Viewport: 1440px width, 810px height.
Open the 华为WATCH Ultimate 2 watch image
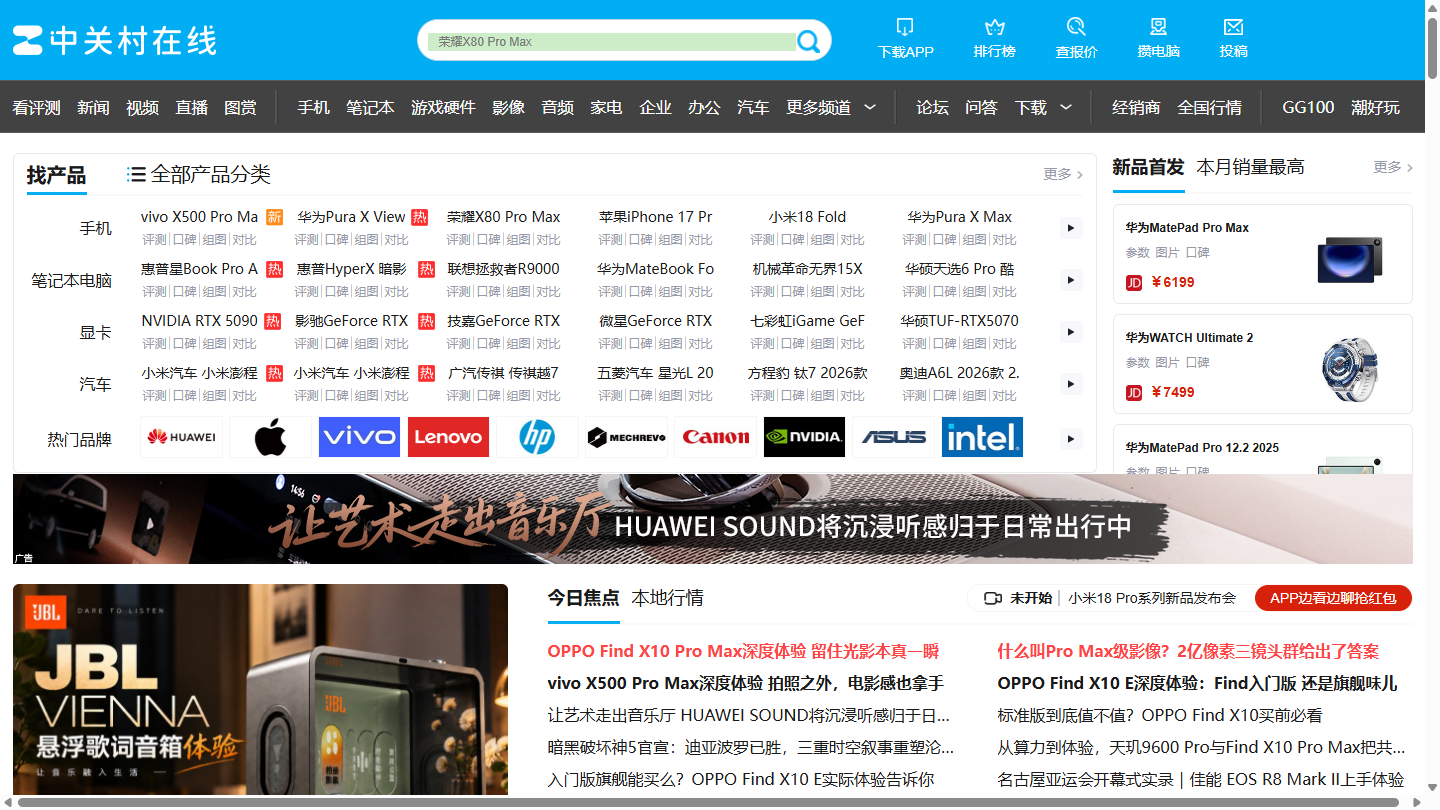(x=1350, y=368)
